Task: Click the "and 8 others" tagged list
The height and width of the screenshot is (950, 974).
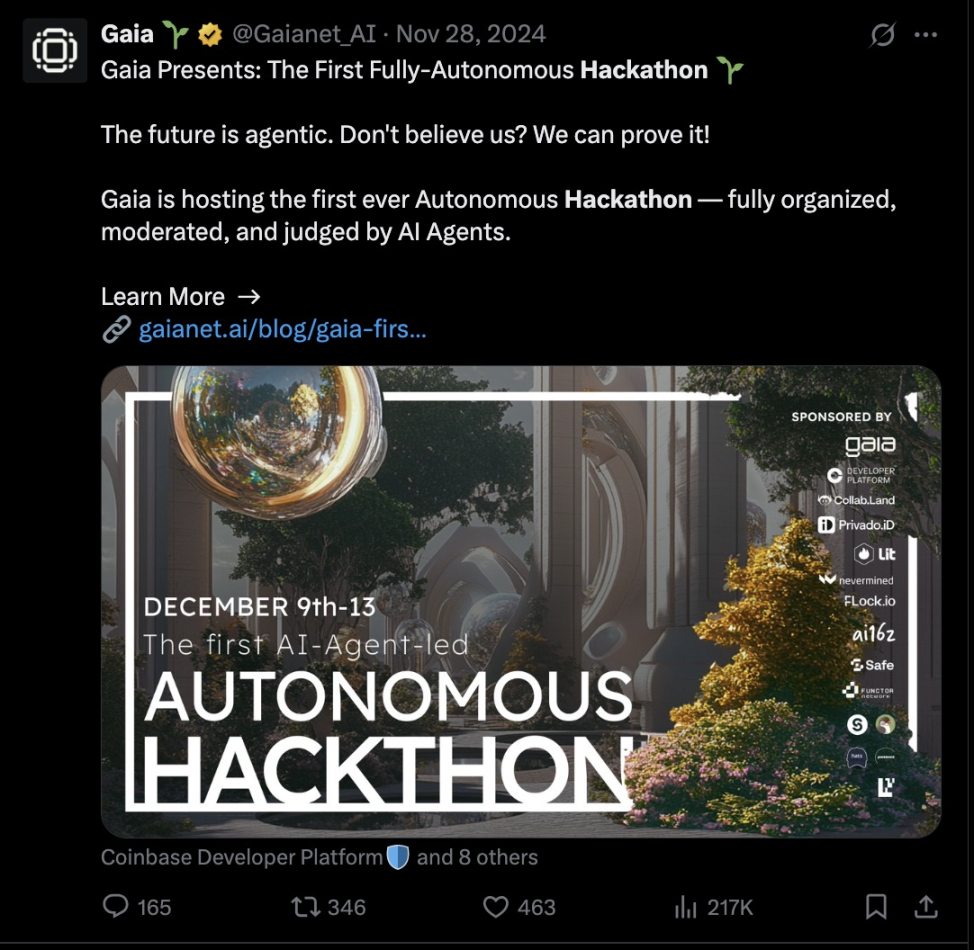Action: 477,857
